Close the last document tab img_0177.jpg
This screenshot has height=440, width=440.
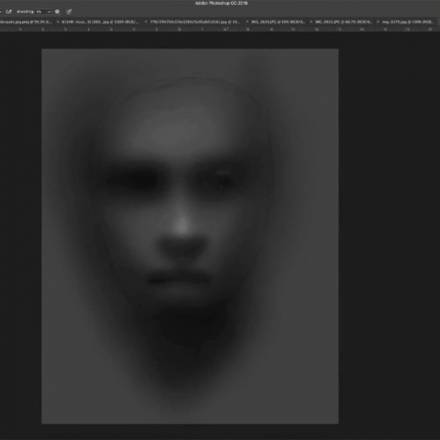point(378,22)
